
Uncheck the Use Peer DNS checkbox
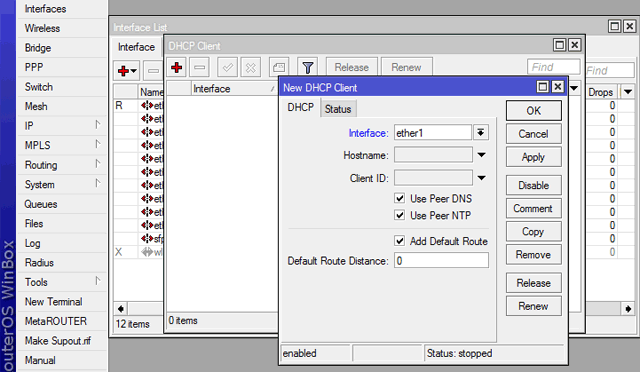pos(400,198)
